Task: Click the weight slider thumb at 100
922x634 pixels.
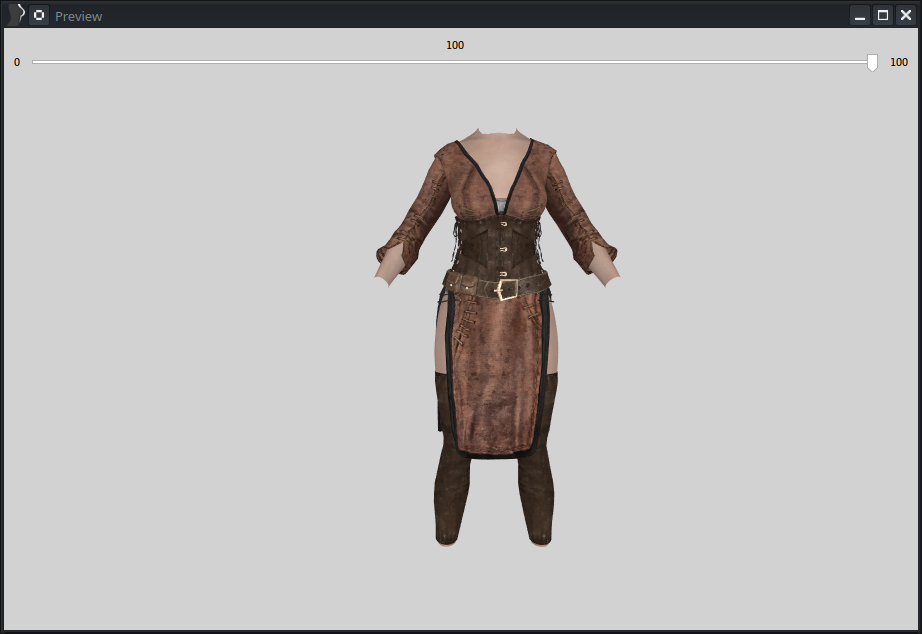Action: (x=872, y=62)
